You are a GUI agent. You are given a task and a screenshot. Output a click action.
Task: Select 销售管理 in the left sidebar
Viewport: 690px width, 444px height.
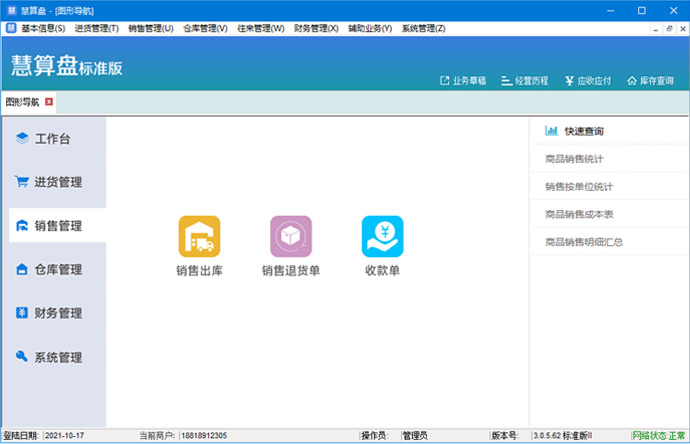(58, 225)
